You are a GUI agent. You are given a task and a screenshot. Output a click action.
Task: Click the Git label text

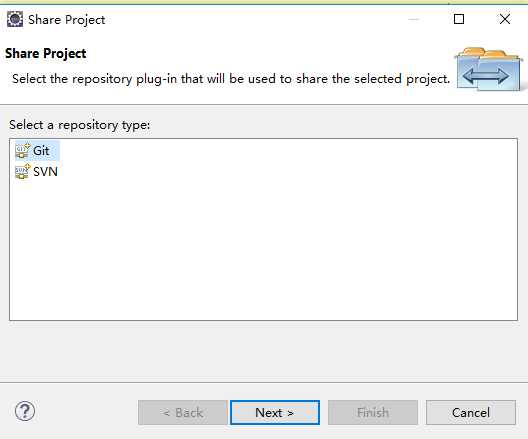coord(41,151)
